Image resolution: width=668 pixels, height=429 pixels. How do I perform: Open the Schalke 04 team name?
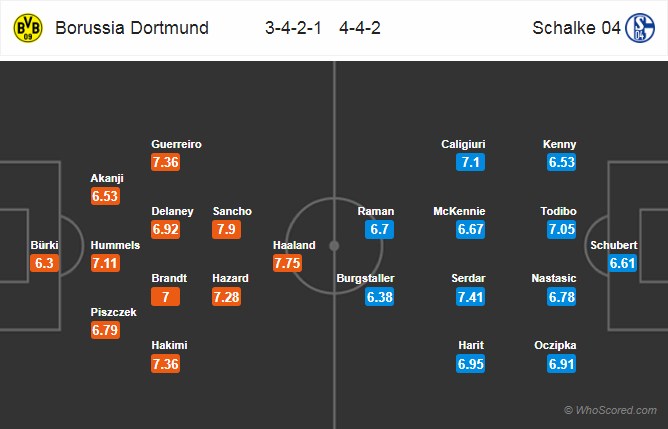576,28
